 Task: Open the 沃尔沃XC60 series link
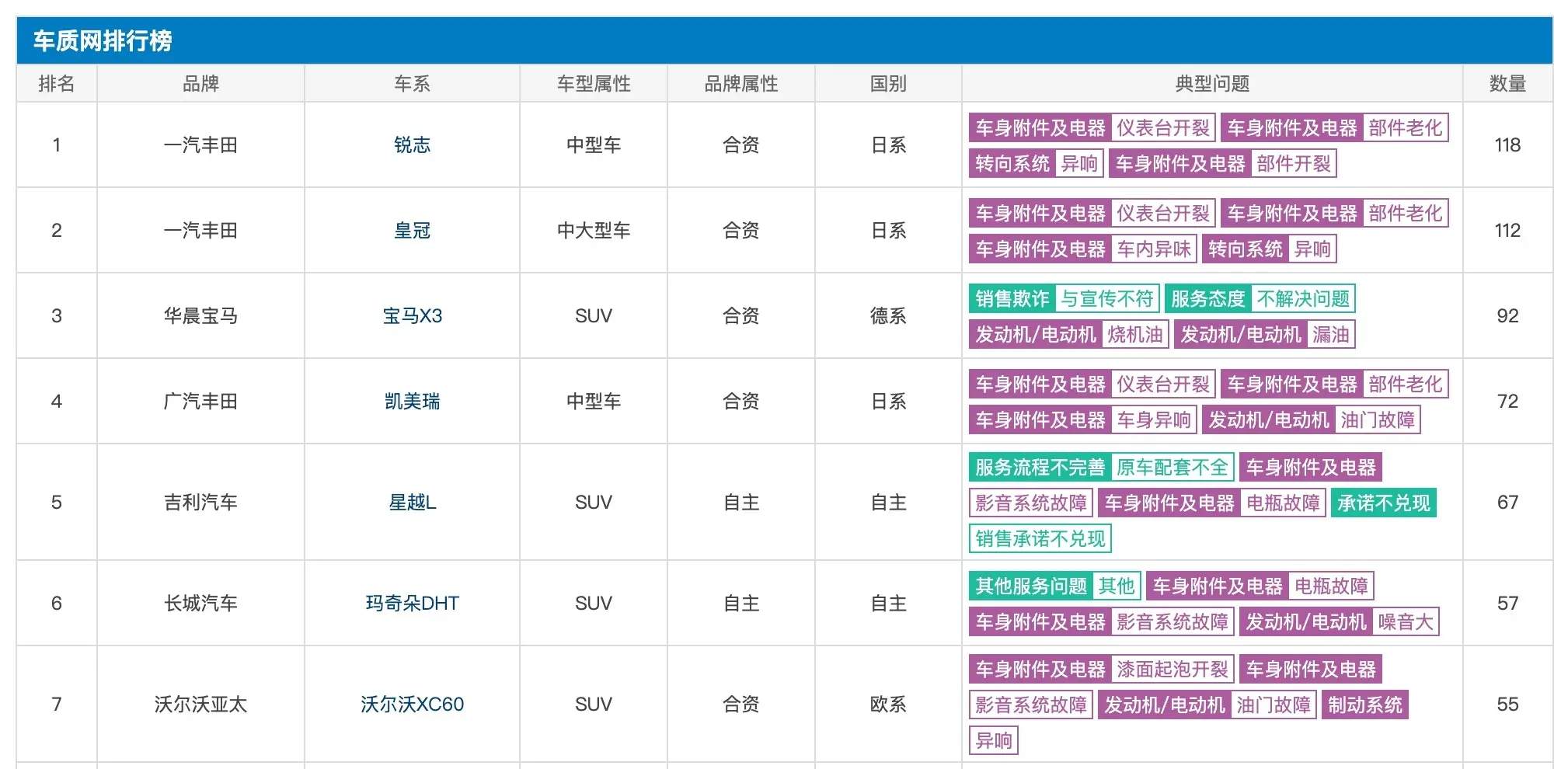pos(412,705)
